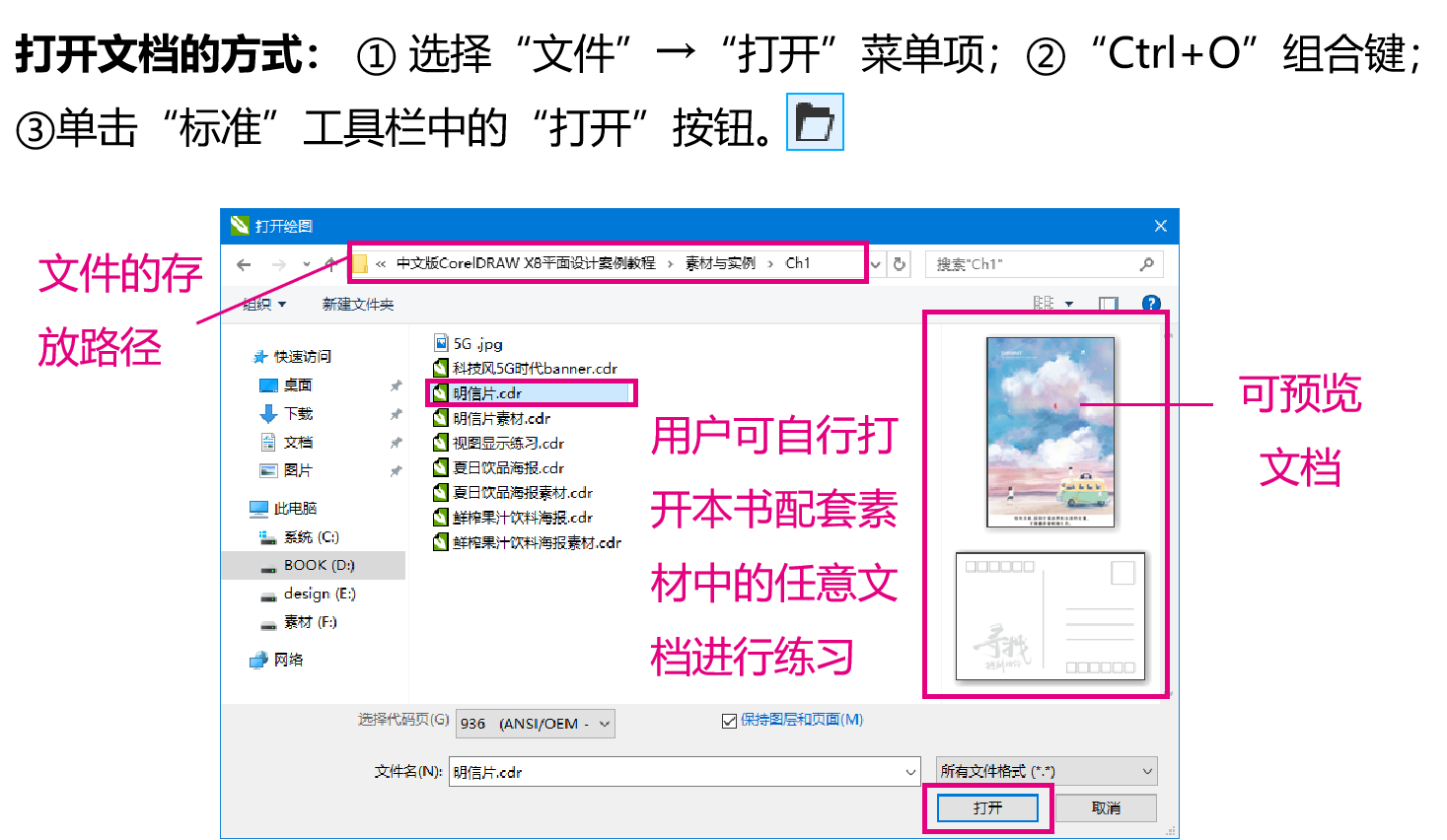
Task: Click the back navigation arrow
Action: point(244,264)
